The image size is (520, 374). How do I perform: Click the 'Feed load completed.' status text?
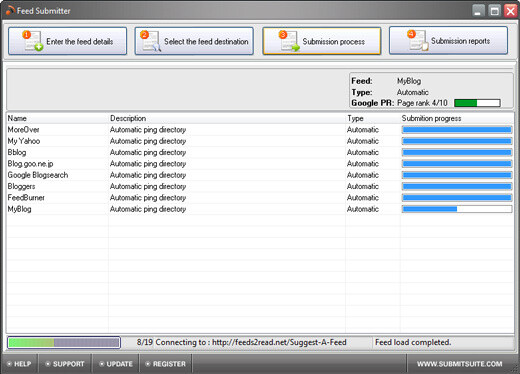[413, 342]
